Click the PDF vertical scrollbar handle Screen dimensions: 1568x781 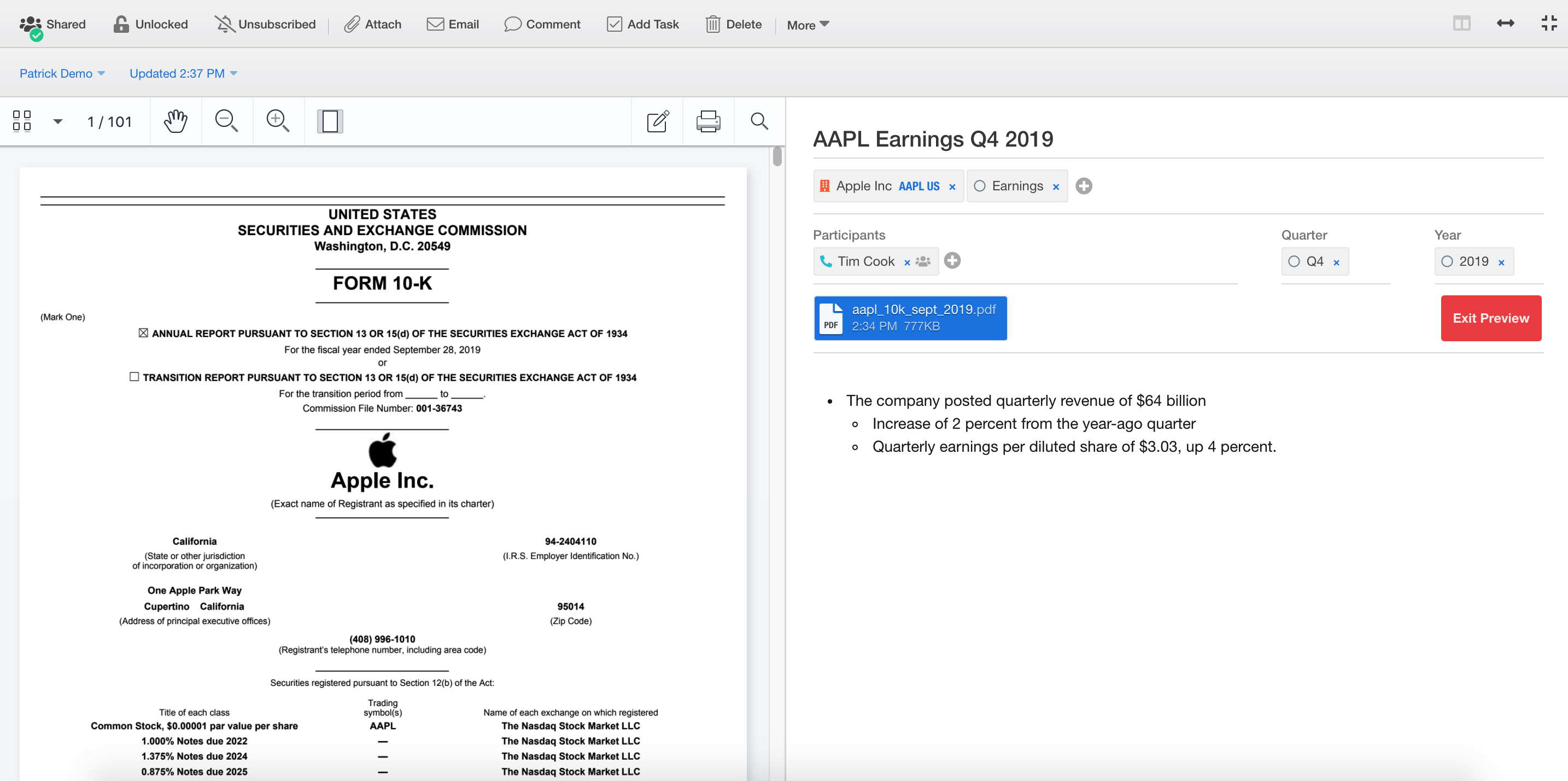pos(777,156)
